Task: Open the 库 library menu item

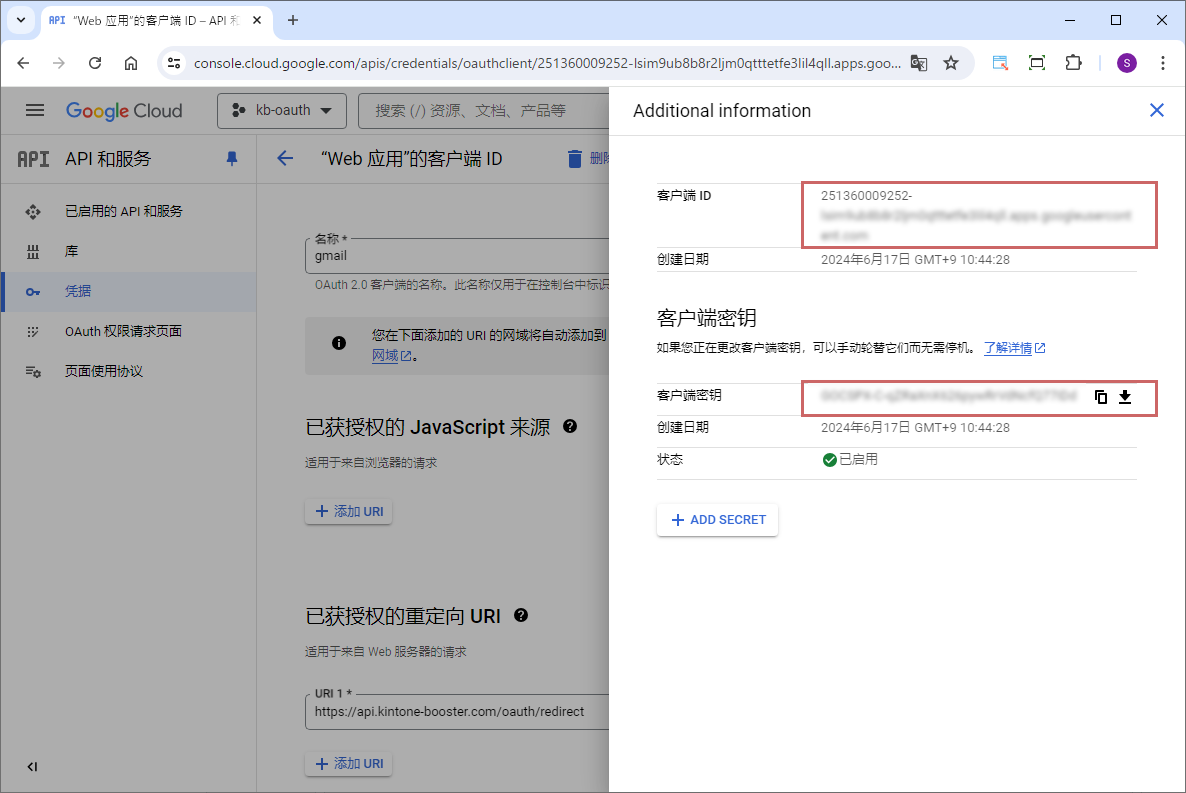Action: pyautogui.click(x=71, y=251)
